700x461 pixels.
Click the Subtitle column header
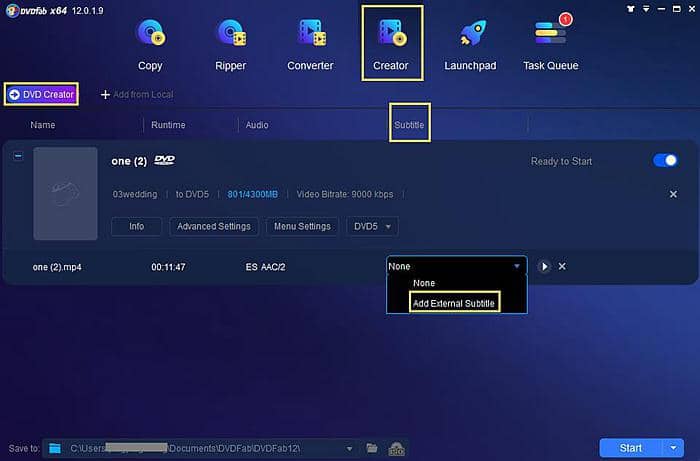[409, 125]
